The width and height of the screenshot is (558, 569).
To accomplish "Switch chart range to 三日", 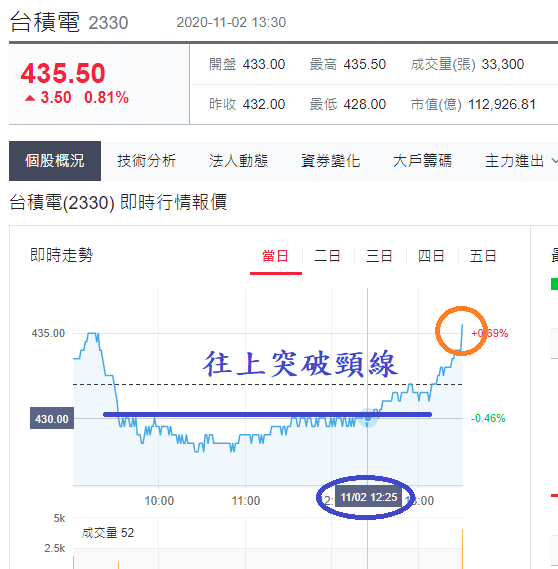I will pyautogui.click(x=379, y=256).
